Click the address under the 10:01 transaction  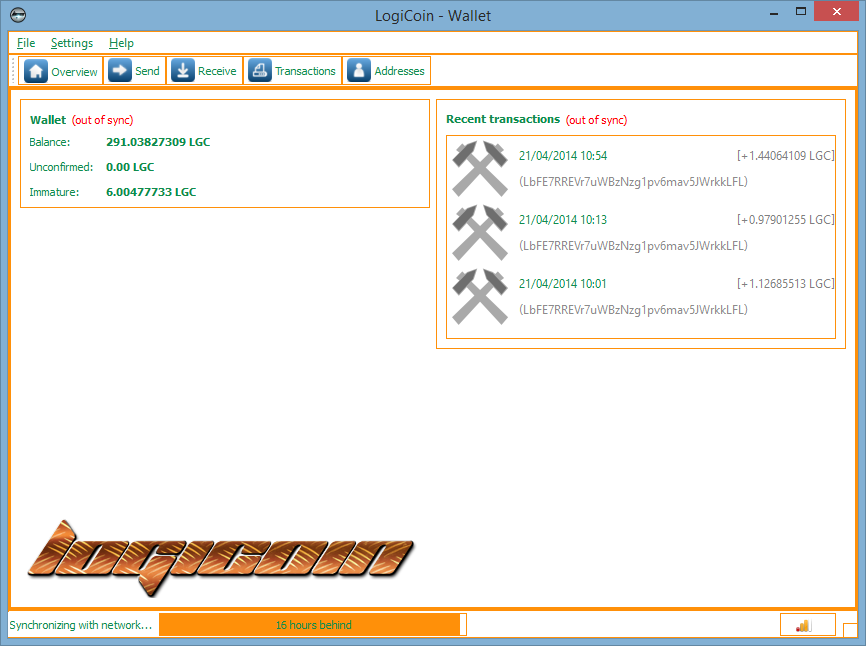(x=633, y=310)
